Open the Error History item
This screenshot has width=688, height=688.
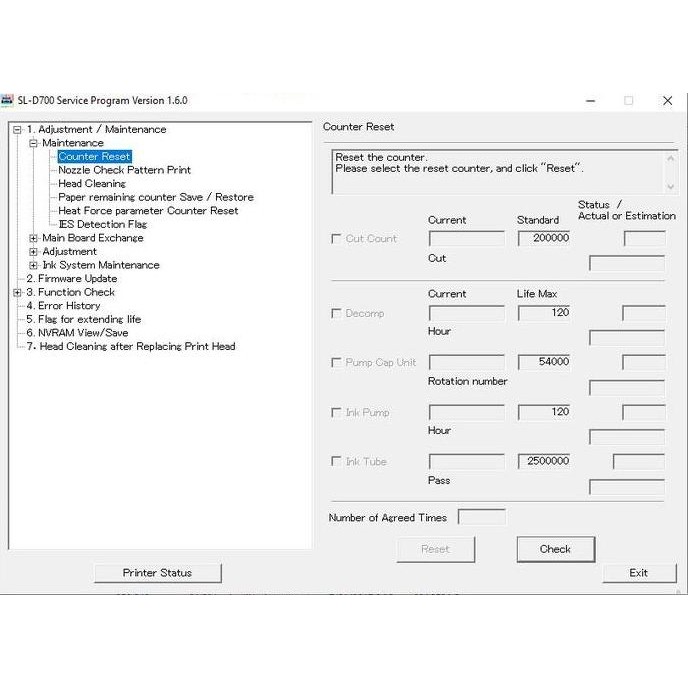(64, 305)
